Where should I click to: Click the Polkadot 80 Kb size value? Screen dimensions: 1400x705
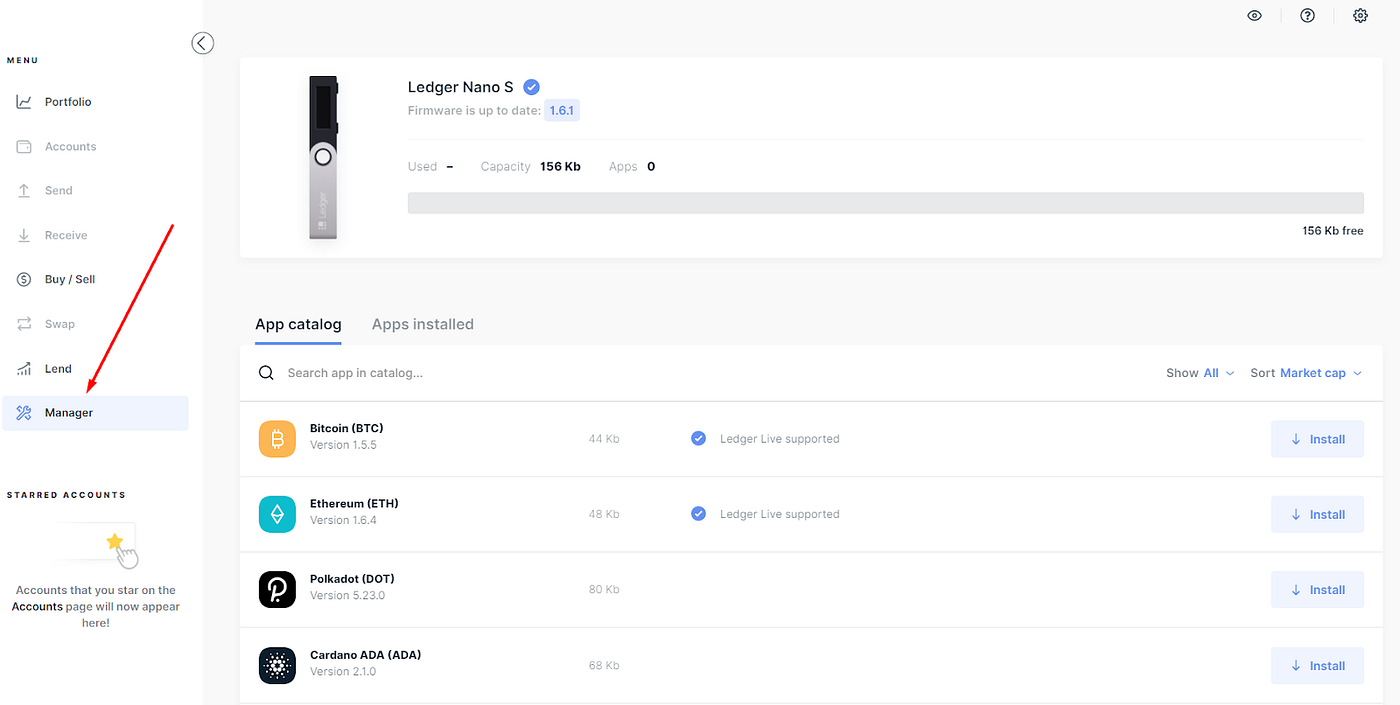[604, 590]
